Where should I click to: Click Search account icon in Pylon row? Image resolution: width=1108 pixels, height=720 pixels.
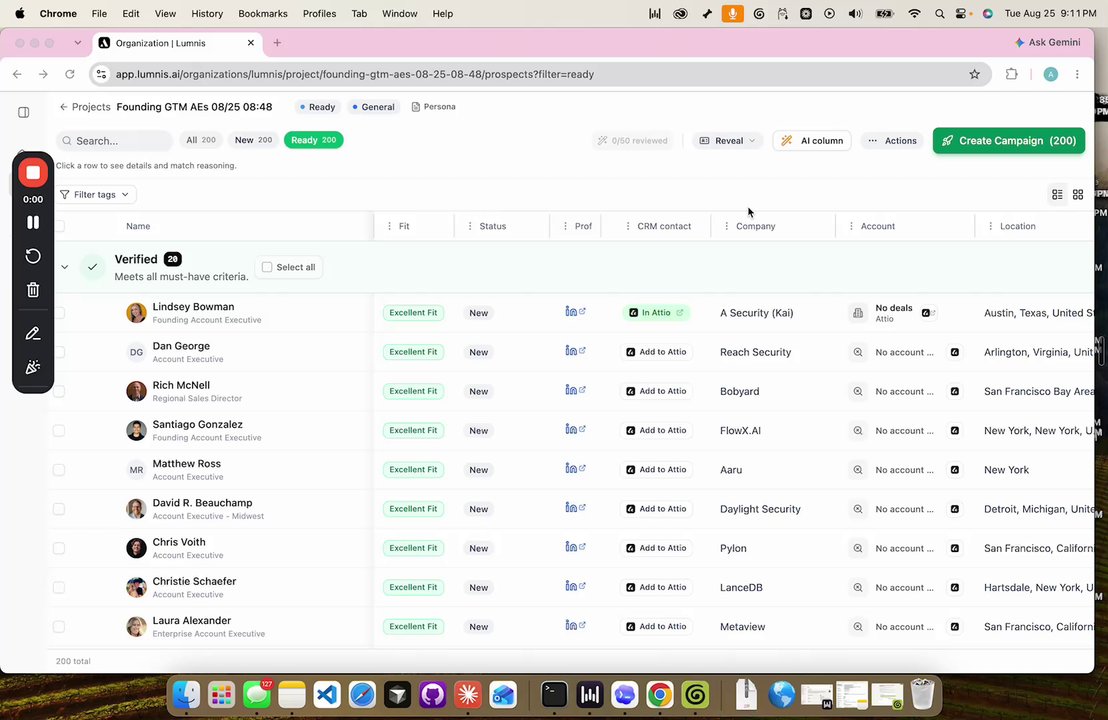tap(858, 548)
